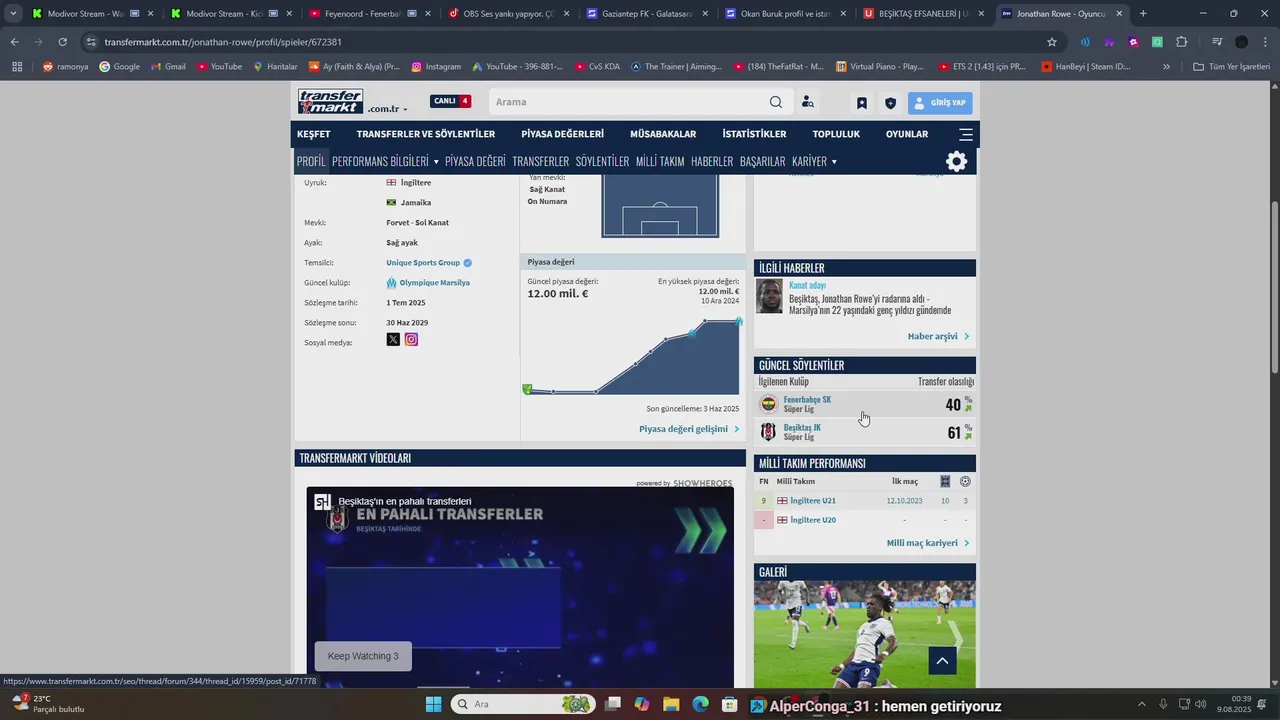The width and height of the screenshot is (1280, 720).
Task: Click the CANLI live scores badge
Action: coord(450,101)
